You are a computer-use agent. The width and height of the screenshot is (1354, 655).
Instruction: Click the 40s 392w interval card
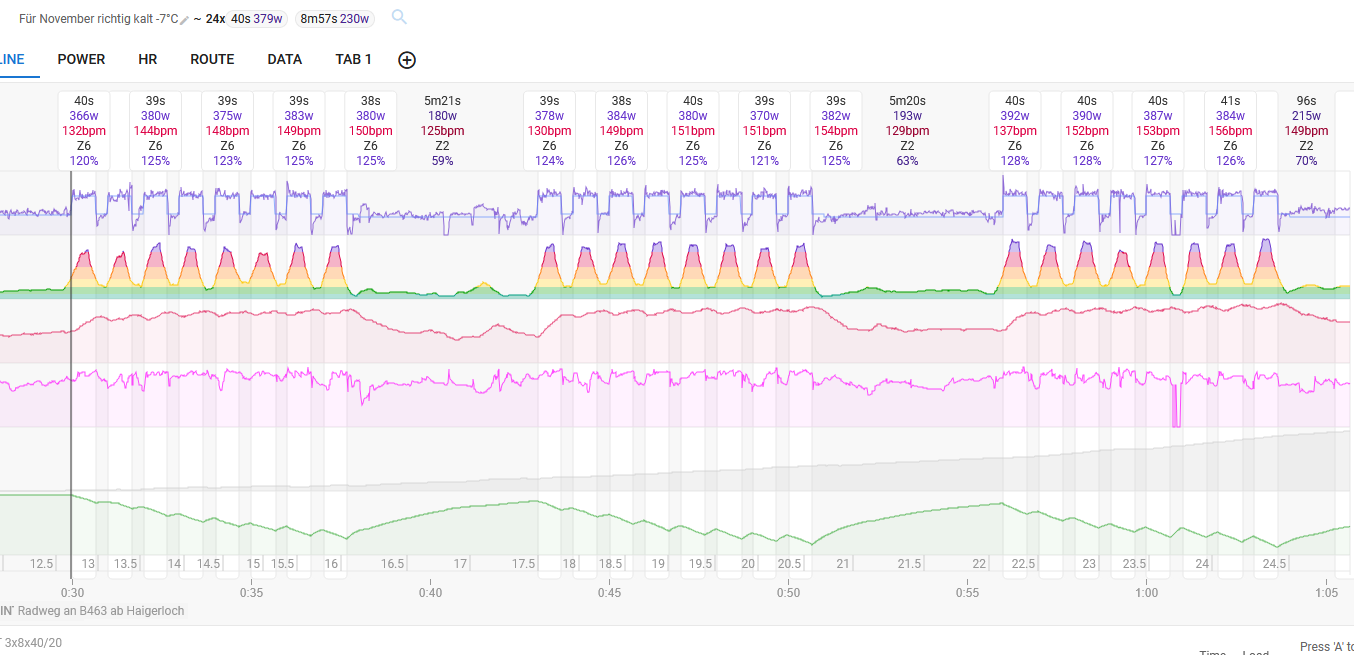[x=1014, y=130]
